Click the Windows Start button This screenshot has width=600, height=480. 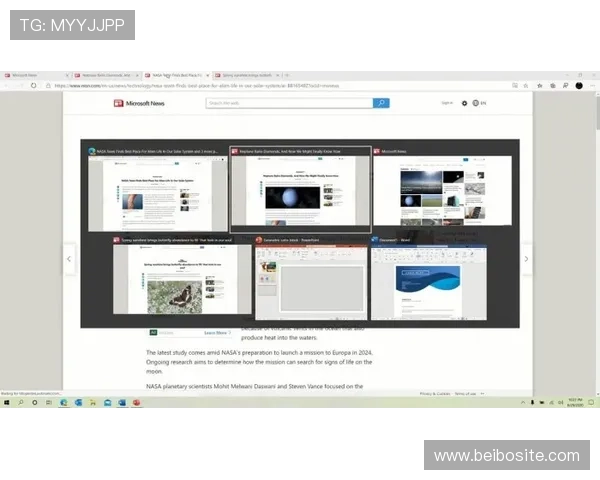(x=6, y=403)
